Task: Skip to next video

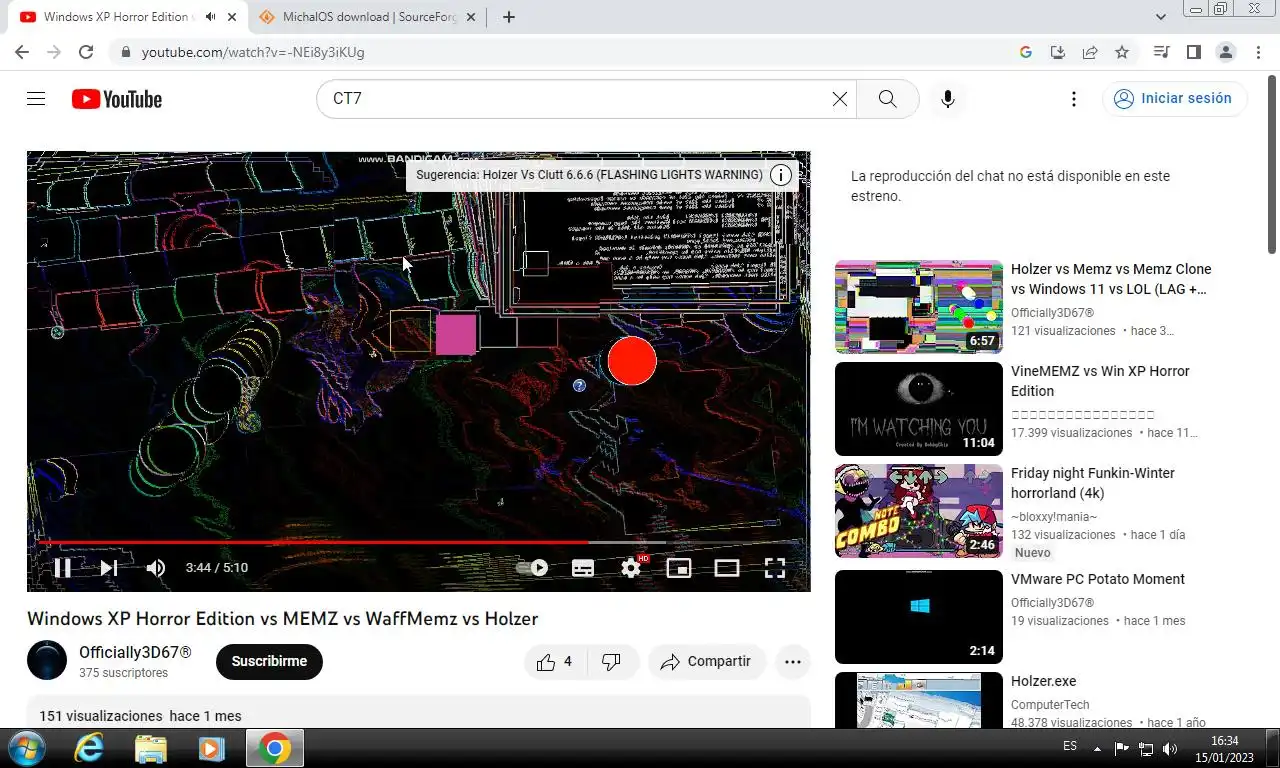Action: (x=109, y=568)
